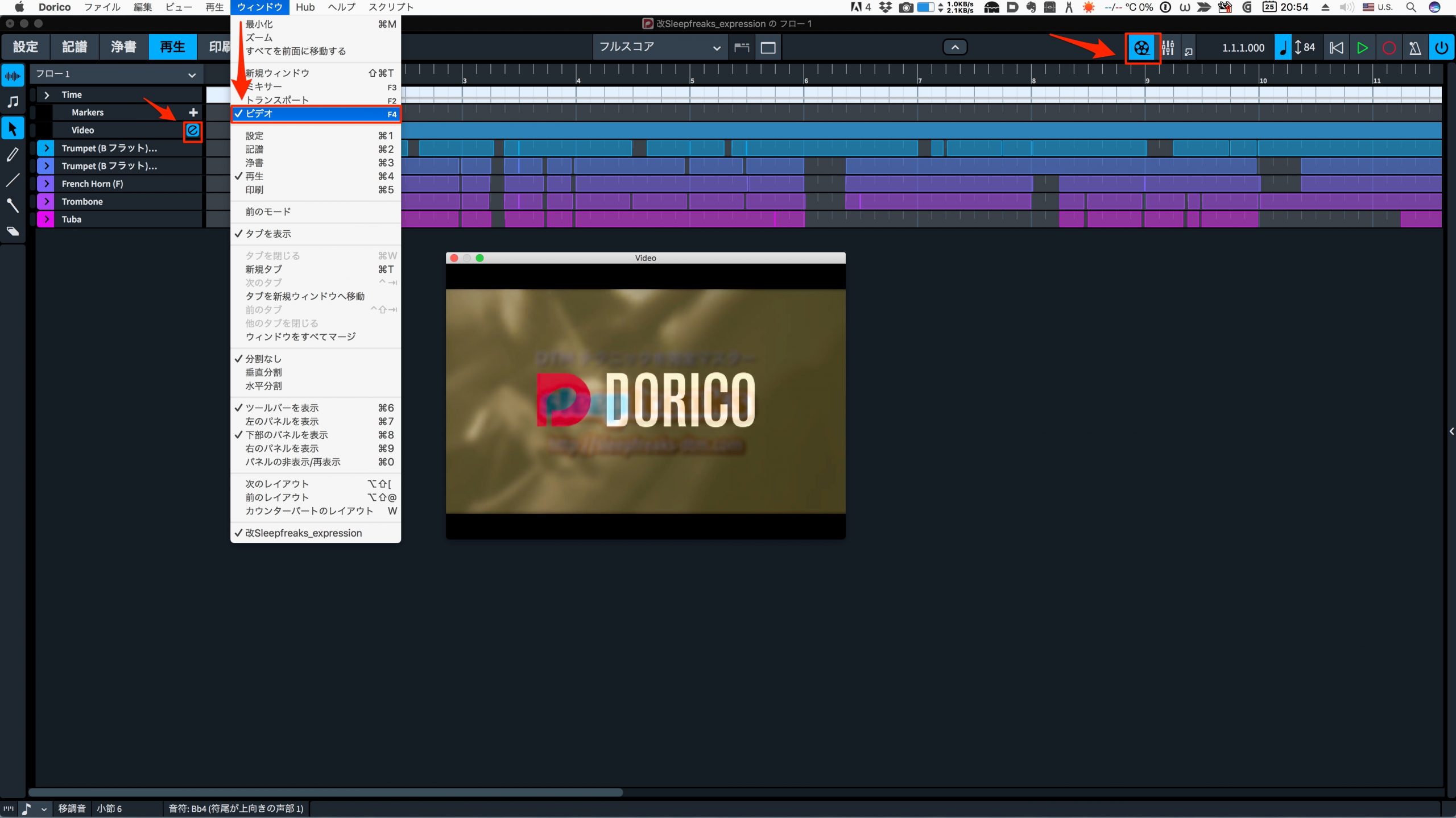Viewport: 1456px width, 818px height.
Task: Select the drumstick percussion tool
Action: coord(13,205)
